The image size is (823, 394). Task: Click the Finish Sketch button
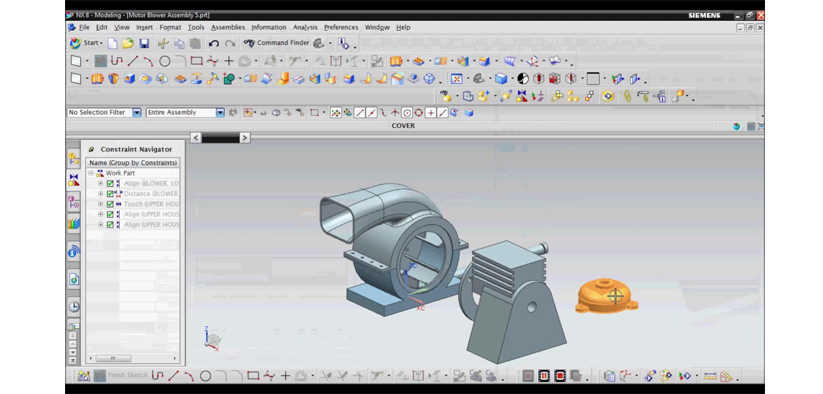click(122, 376)
